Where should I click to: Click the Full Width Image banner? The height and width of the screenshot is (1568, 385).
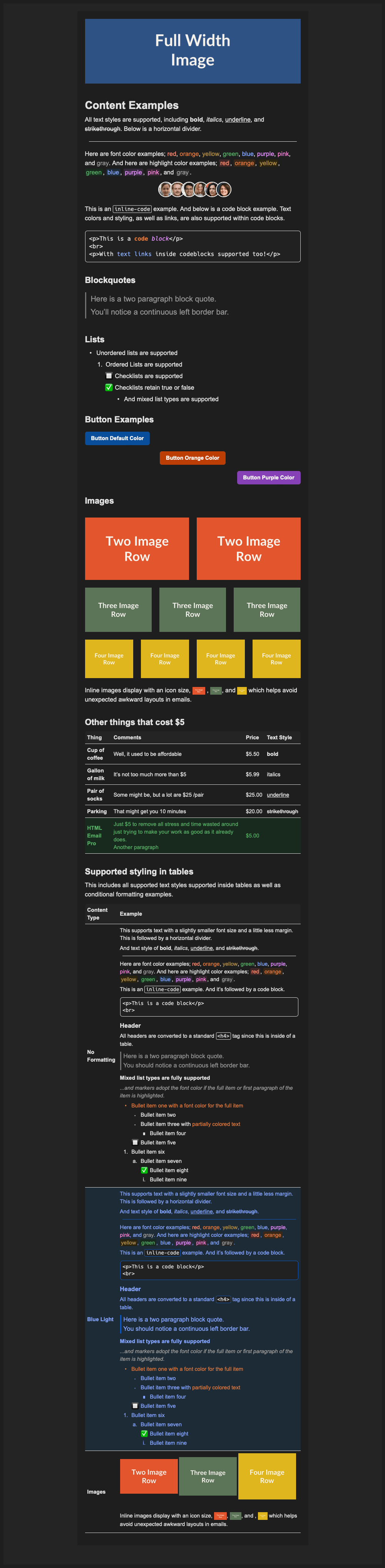[193, 51]
